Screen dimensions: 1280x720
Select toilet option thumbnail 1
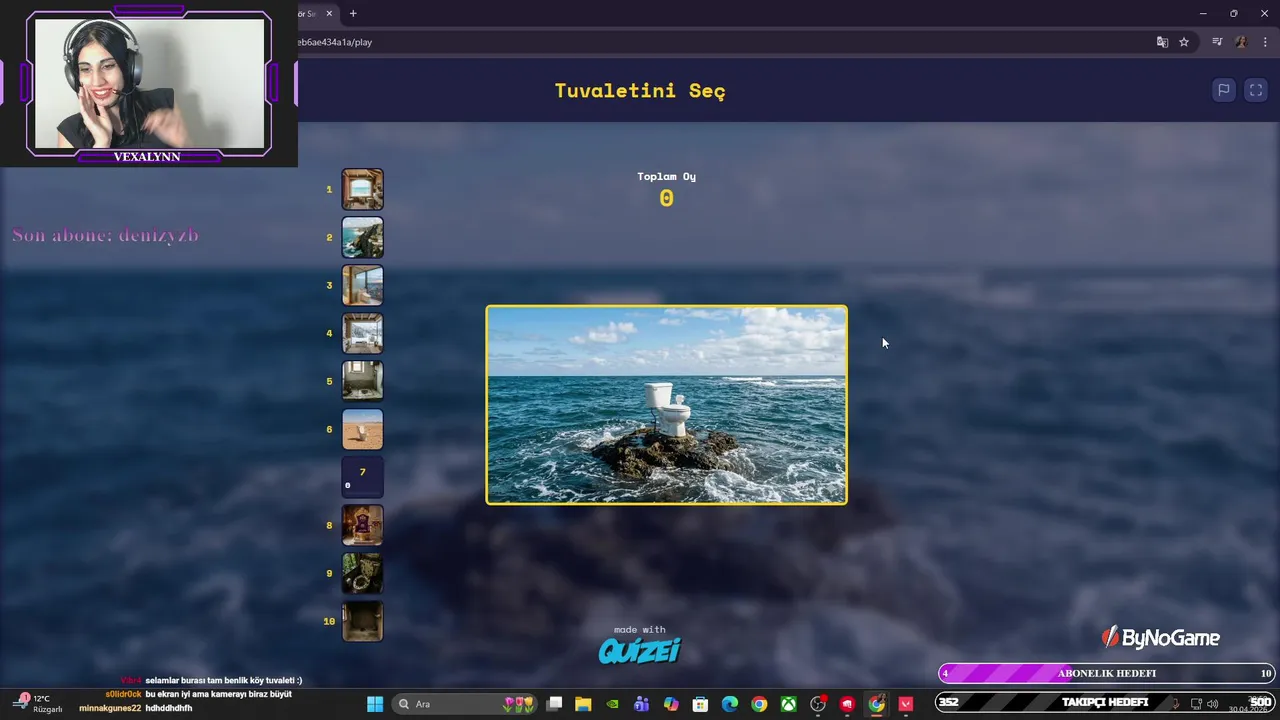(362, 189)
